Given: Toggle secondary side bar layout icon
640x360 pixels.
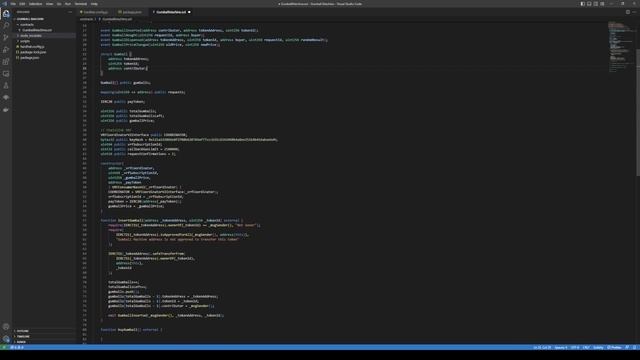Looking at the screenshot, I should [x=596, y=4].
